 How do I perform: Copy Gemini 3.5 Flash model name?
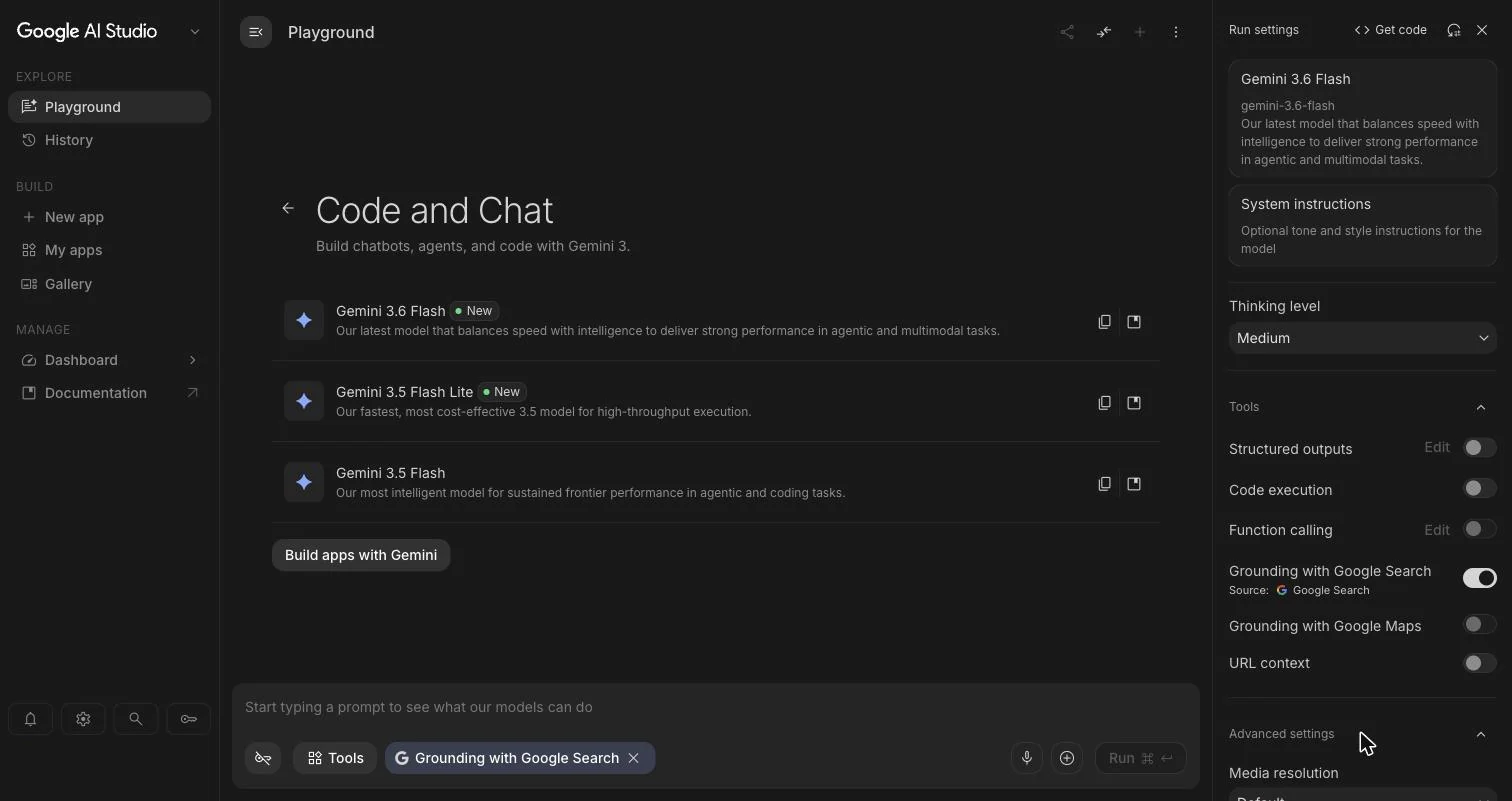coord(1104,484)
